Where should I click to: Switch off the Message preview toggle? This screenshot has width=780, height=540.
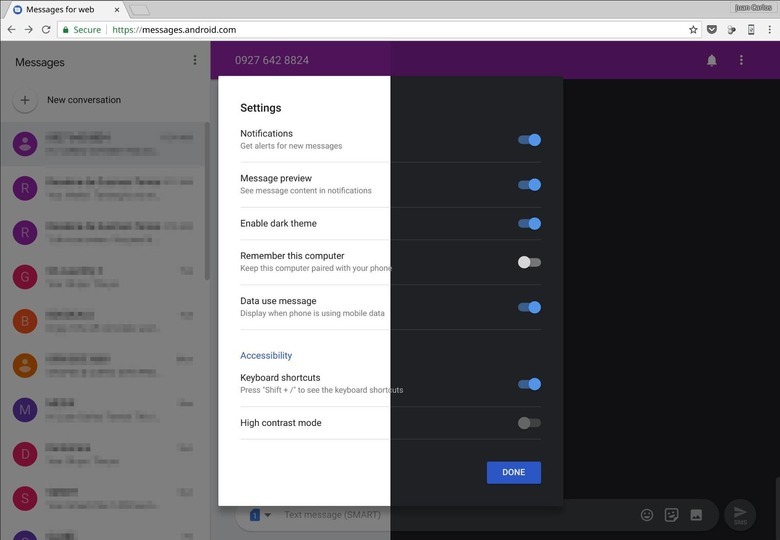(x=529, y=185)
